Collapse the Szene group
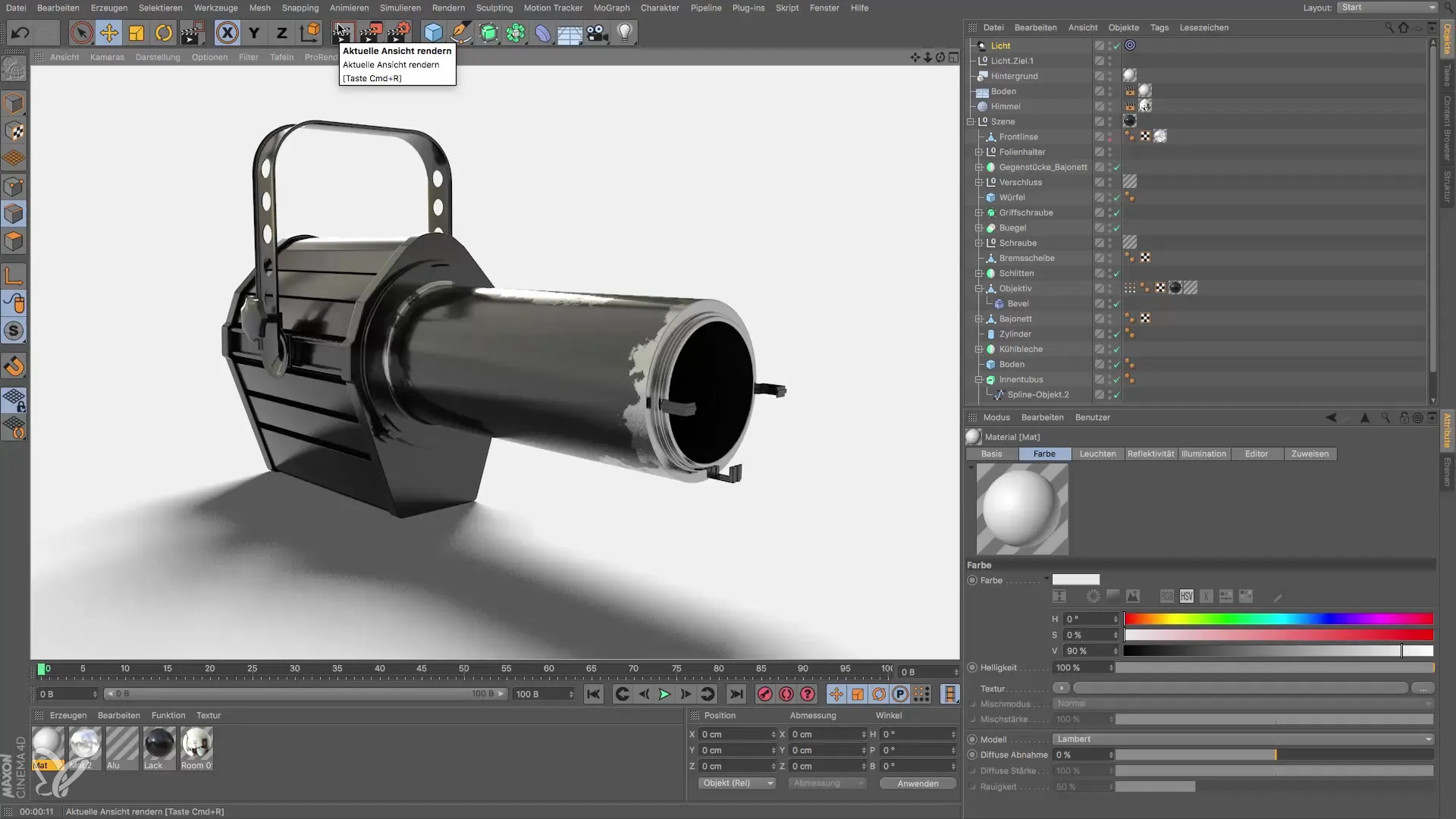Viewport: 1456px width, 819px height. pyautogui.click(x=971, y=121)
